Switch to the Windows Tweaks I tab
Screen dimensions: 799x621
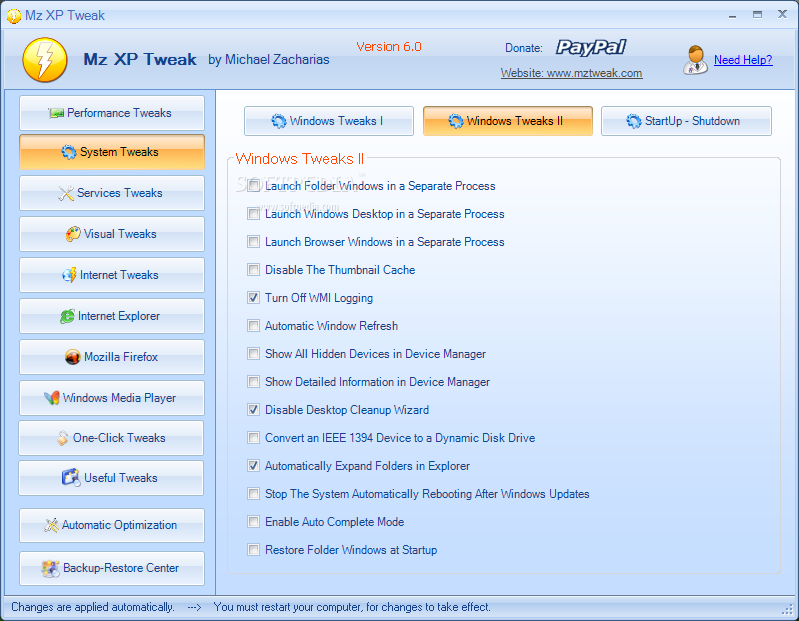point(329,121)
